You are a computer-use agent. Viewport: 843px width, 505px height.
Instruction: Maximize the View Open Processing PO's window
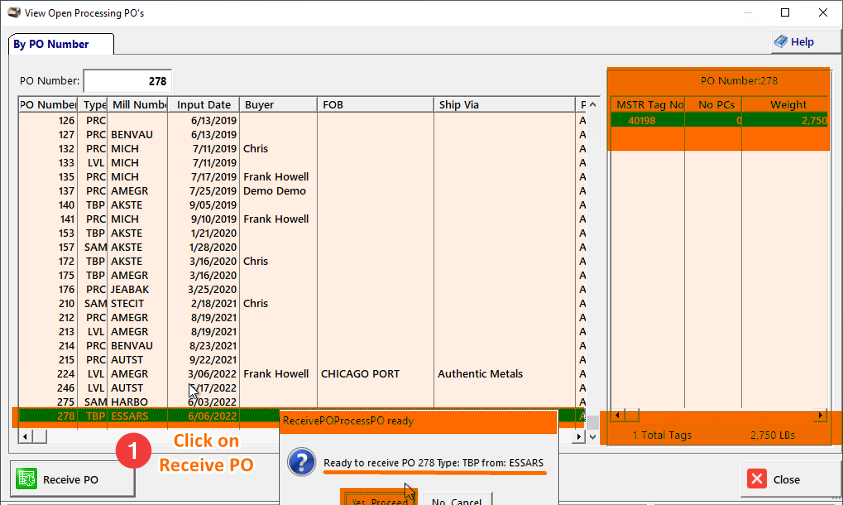(785, 12)
